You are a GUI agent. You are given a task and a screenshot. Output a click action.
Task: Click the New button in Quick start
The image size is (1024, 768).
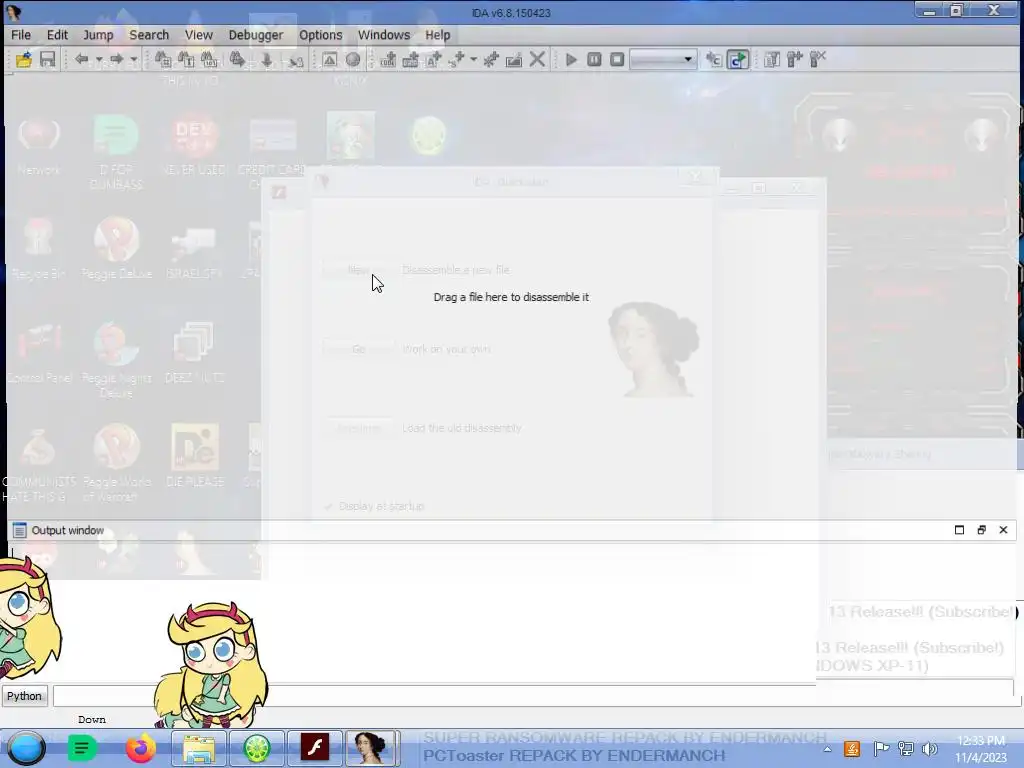coord(359,270)
